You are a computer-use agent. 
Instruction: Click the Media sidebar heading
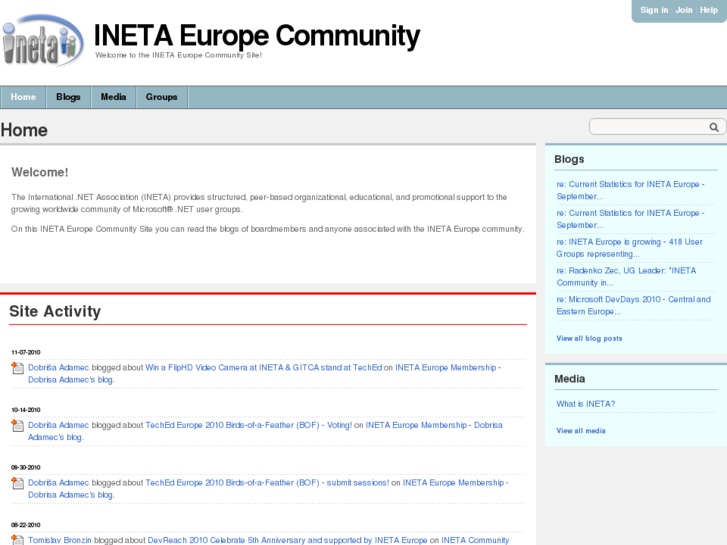click(570, 379)
